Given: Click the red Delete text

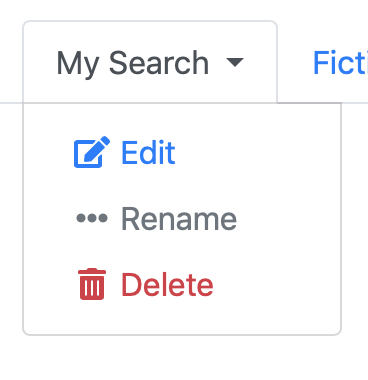Looking at the screenshot, I should coord(167,284).
